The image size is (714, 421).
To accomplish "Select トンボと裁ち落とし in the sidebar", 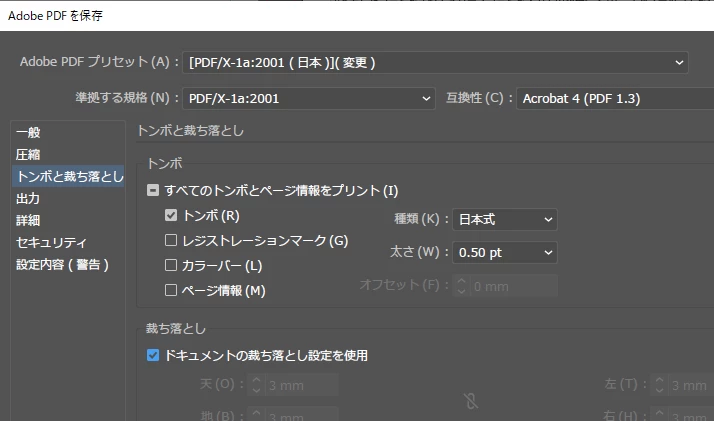I will pyautogui.click(x=68, y=176).
